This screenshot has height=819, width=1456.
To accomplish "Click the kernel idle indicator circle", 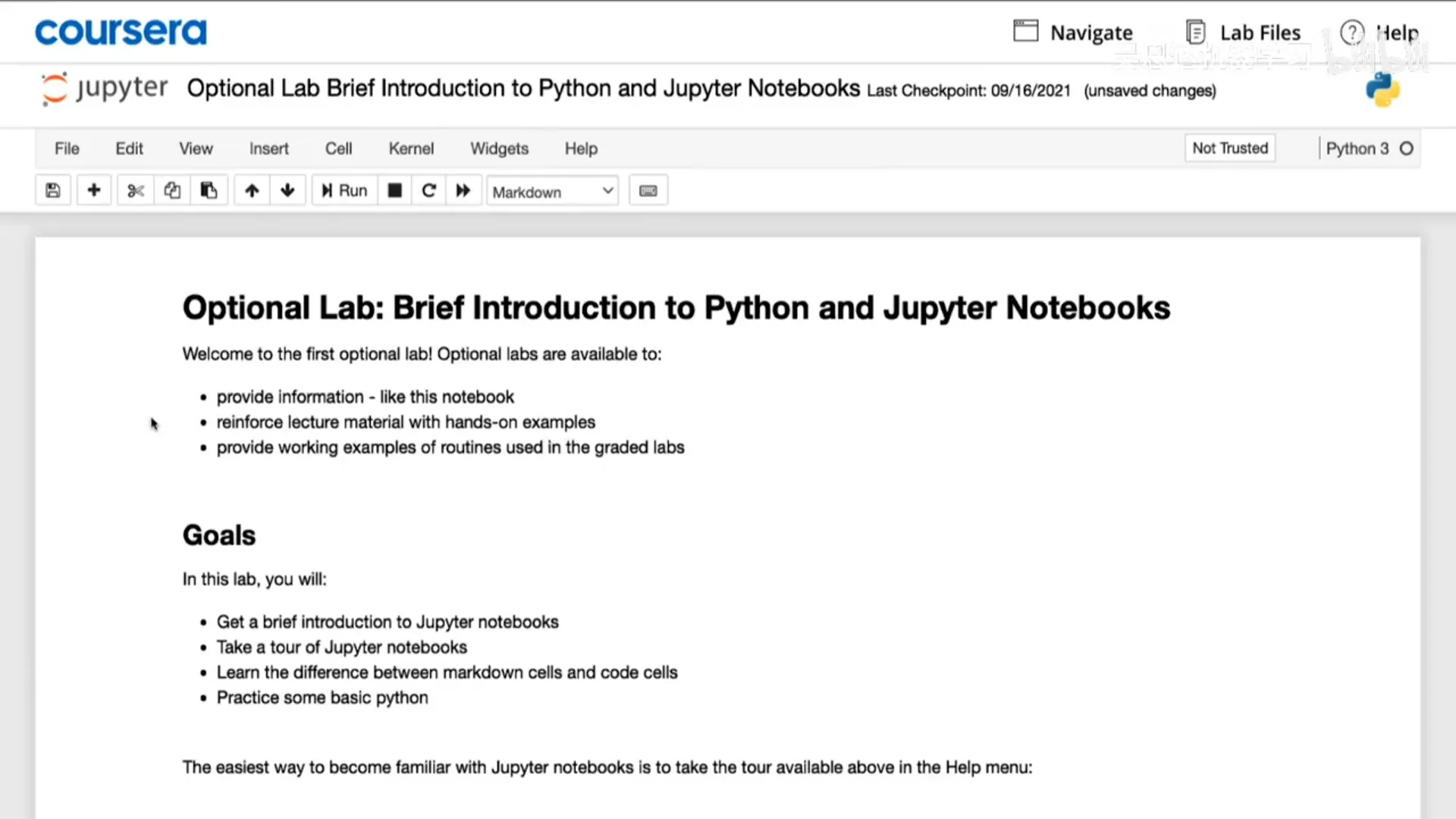I will coord(1407,149).
